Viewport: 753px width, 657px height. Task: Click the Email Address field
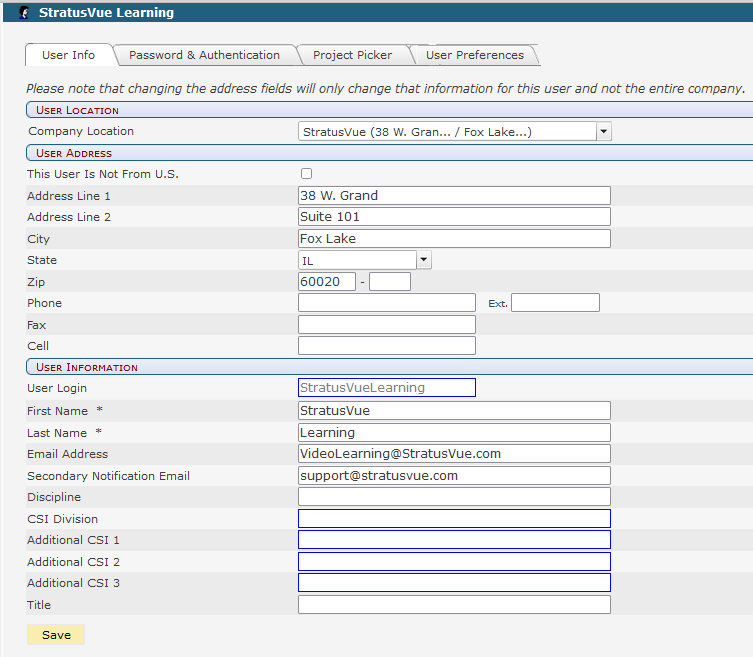point(454,453)
